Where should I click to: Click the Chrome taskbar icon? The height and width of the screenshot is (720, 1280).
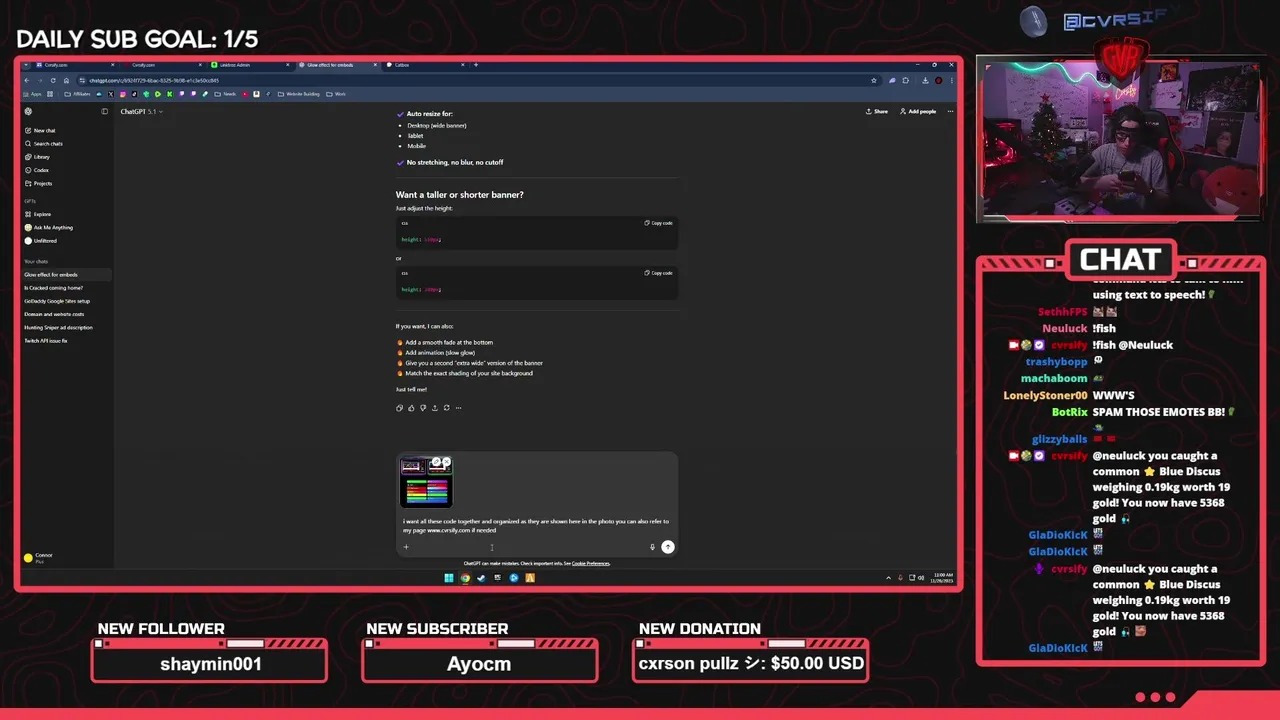point(465,577)
